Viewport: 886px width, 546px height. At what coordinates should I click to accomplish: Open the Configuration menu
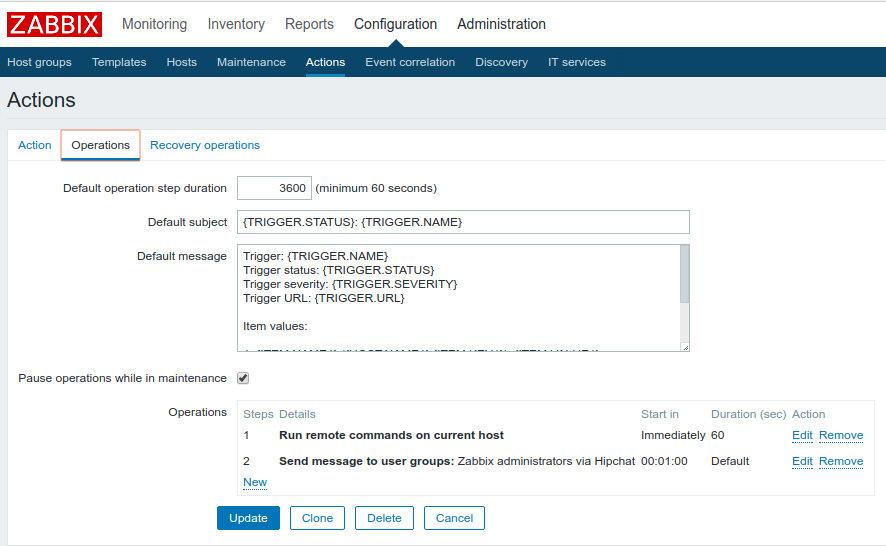point(396,24)
